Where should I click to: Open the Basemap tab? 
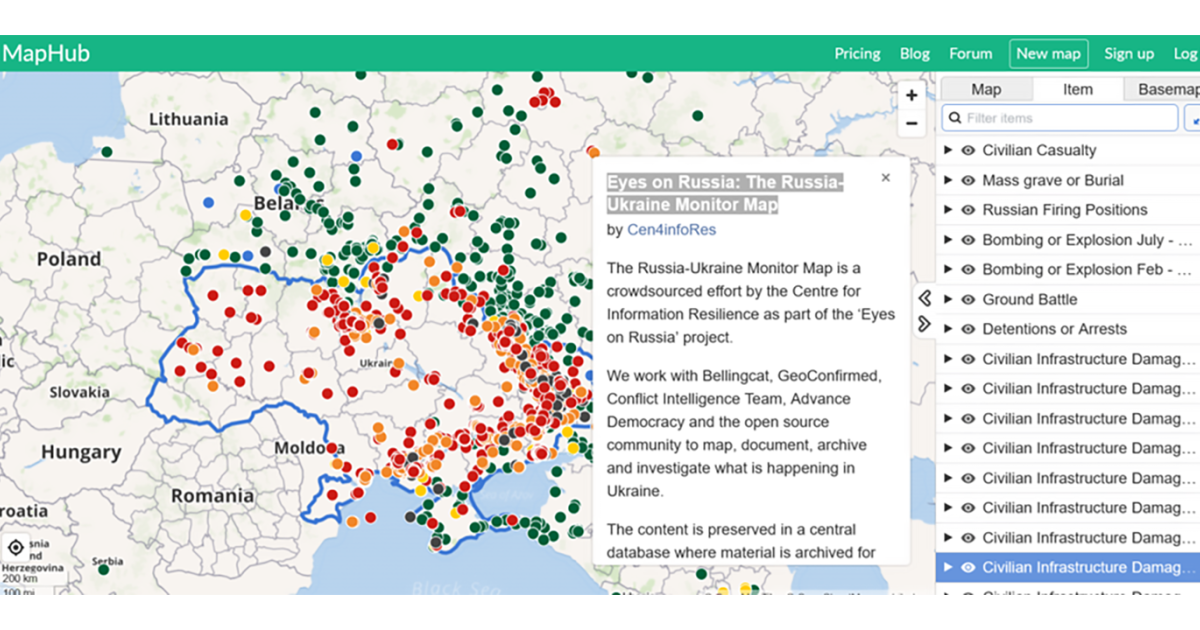[x=1162, y=89]
